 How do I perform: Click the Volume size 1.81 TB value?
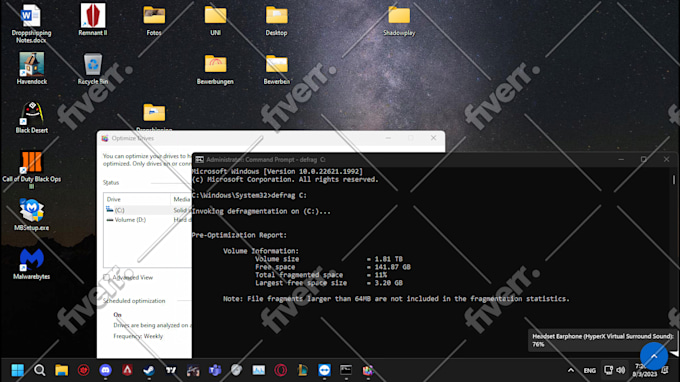[x=389, y=259]
